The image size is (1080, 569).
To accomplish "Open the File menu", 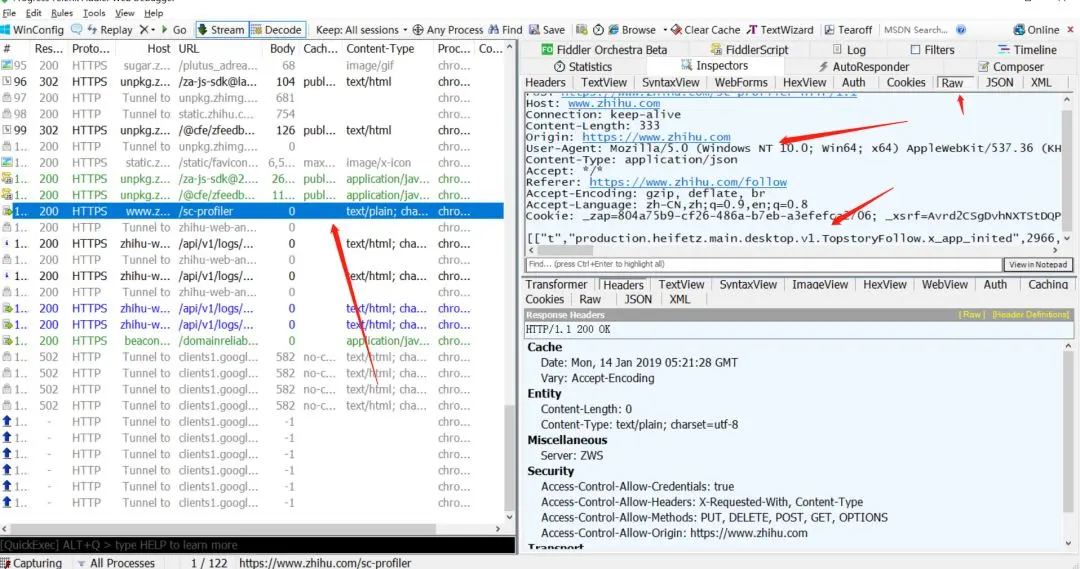I will pyautogui.click(x=9, y=13).
